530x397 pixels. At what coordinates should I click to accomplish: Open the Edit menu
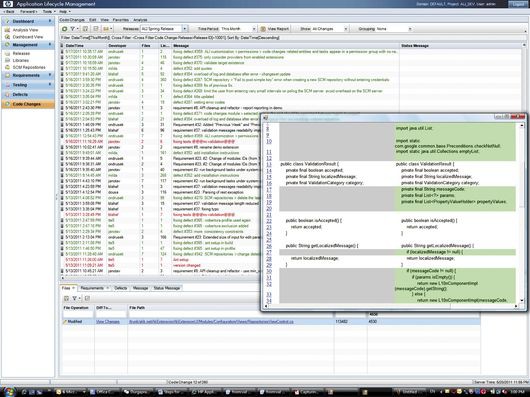[x=93, y=20]
